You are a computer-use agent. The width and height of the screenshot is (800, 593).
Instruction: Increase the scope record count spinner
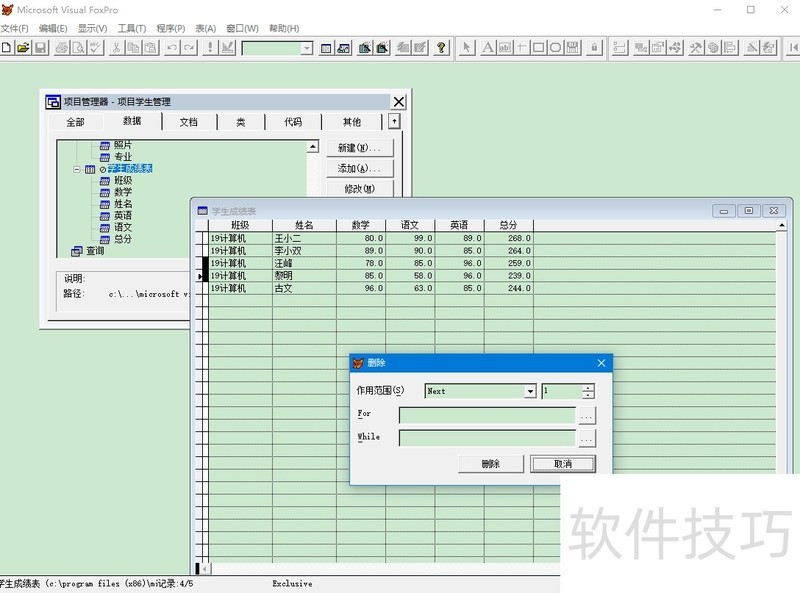click(588, 388)
